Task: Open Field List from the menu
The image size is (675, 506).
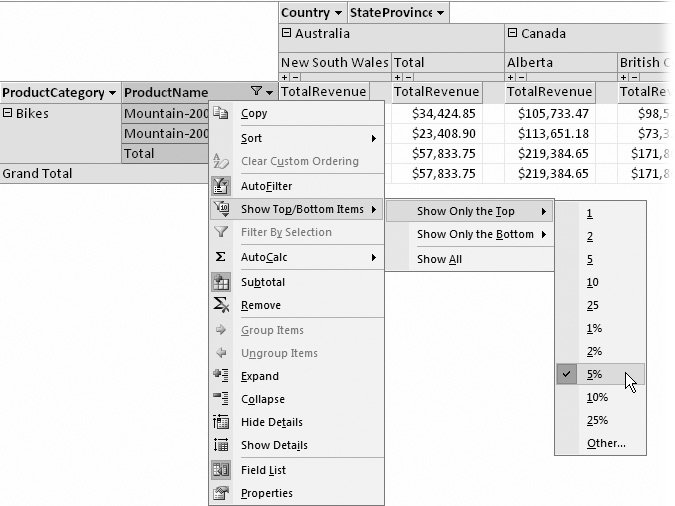Action: click(x=297, y=470)
